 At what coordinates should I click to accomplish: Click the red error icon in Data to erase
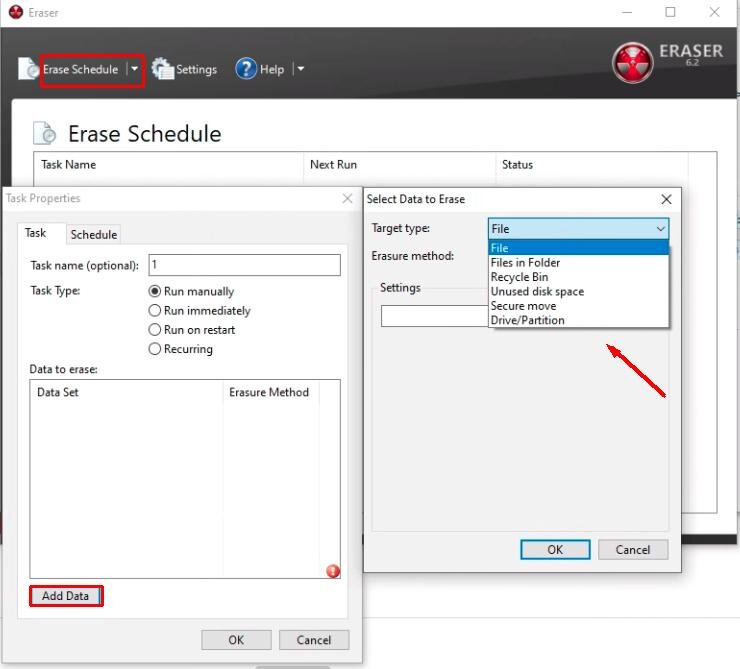[333, 571]
